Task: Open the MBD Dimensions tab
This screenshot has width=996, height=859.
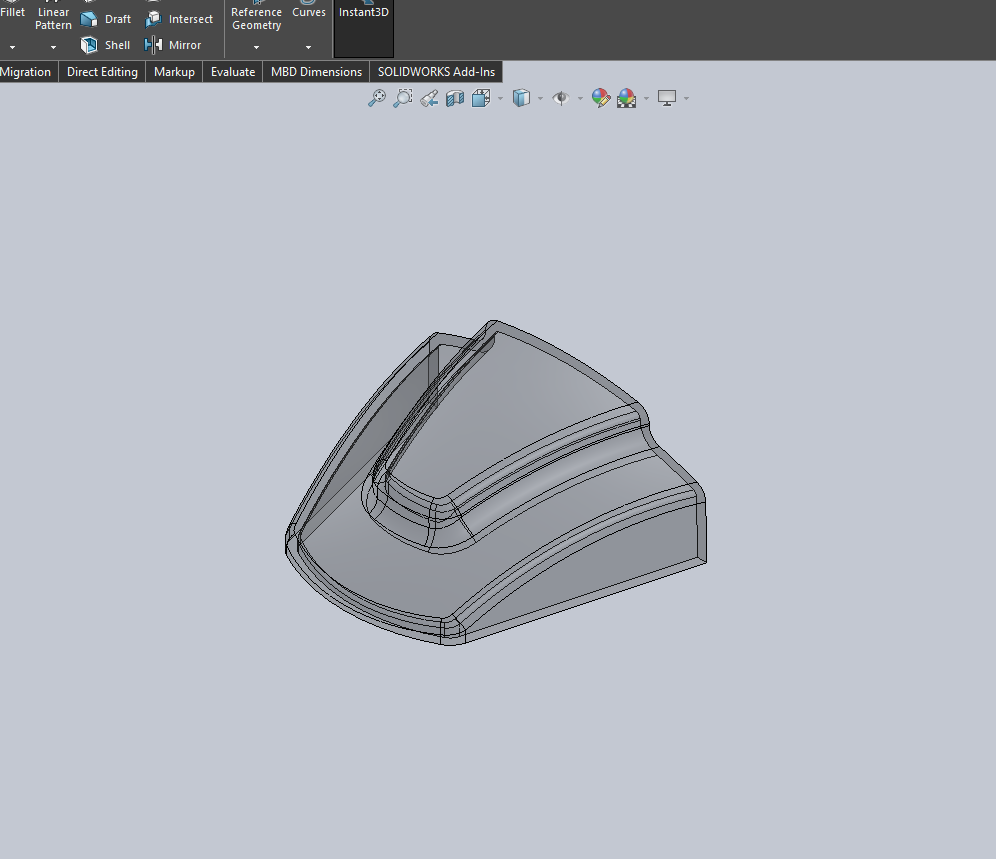Action: 315,71
